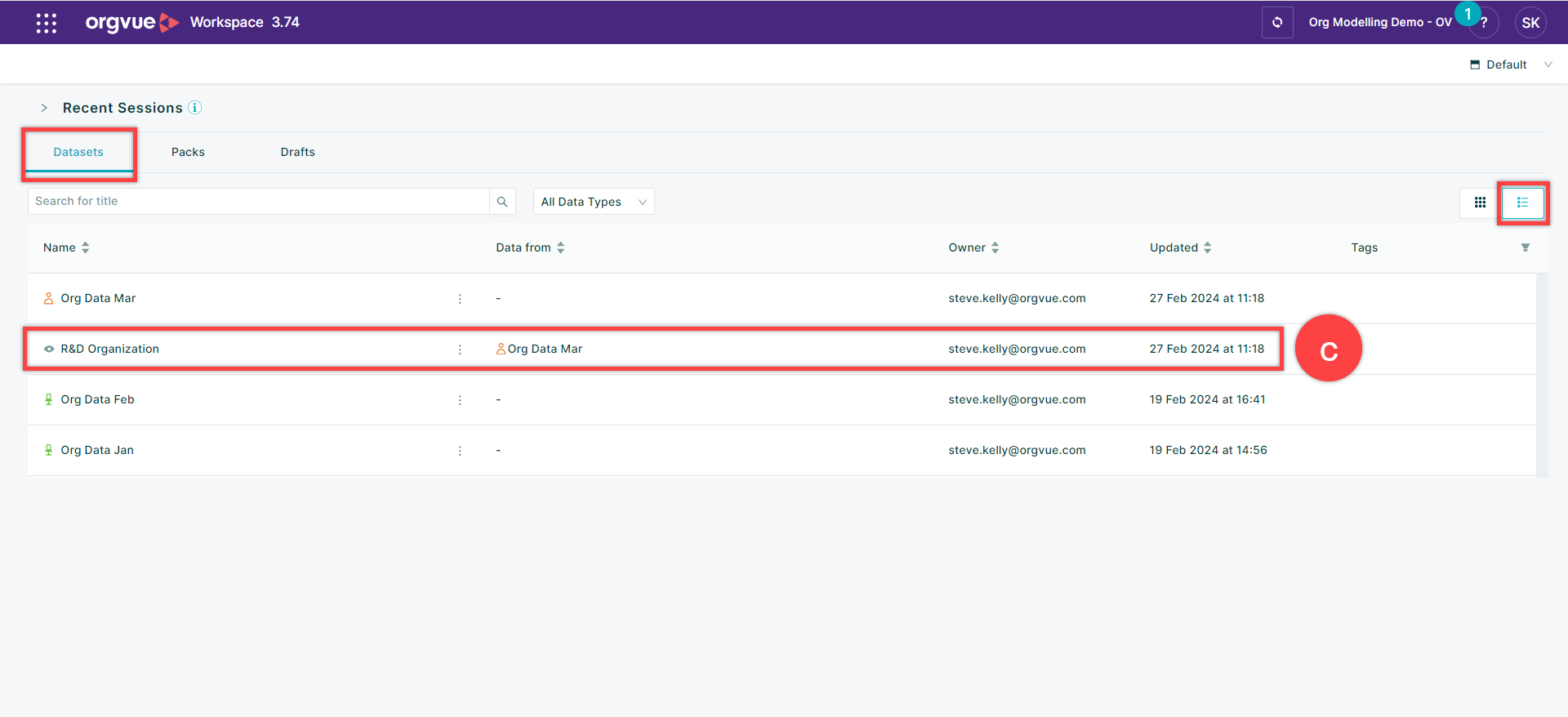Click the notification badge showing 1
The image size is (1568, 717).
pyautogui.click(x=1468, y=14)
